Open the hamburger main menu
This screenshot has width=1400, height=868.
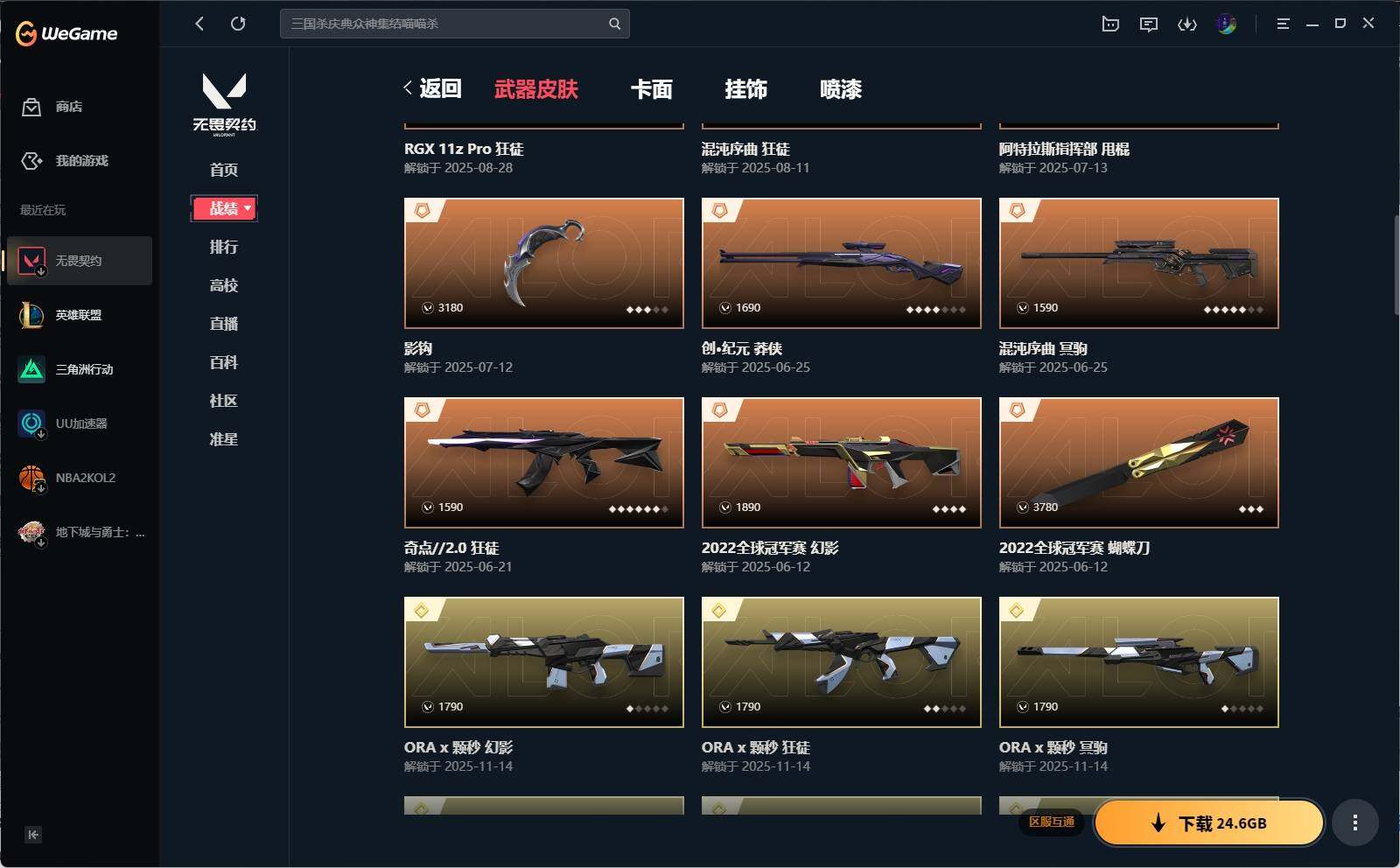[1283, 24]
